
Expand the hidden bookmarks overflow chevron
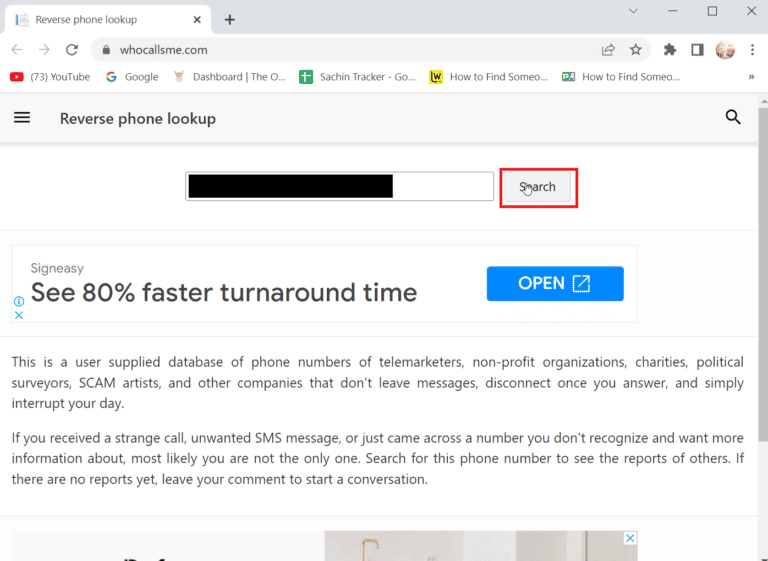(x=751, y=77)
